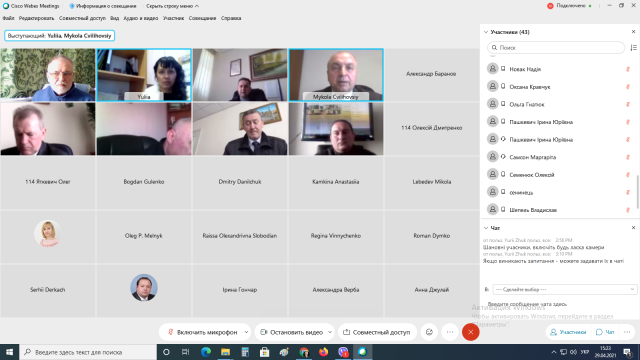
Task: Select the Oleg P. Melnyk participant tile
Action: tap(144, 236)
